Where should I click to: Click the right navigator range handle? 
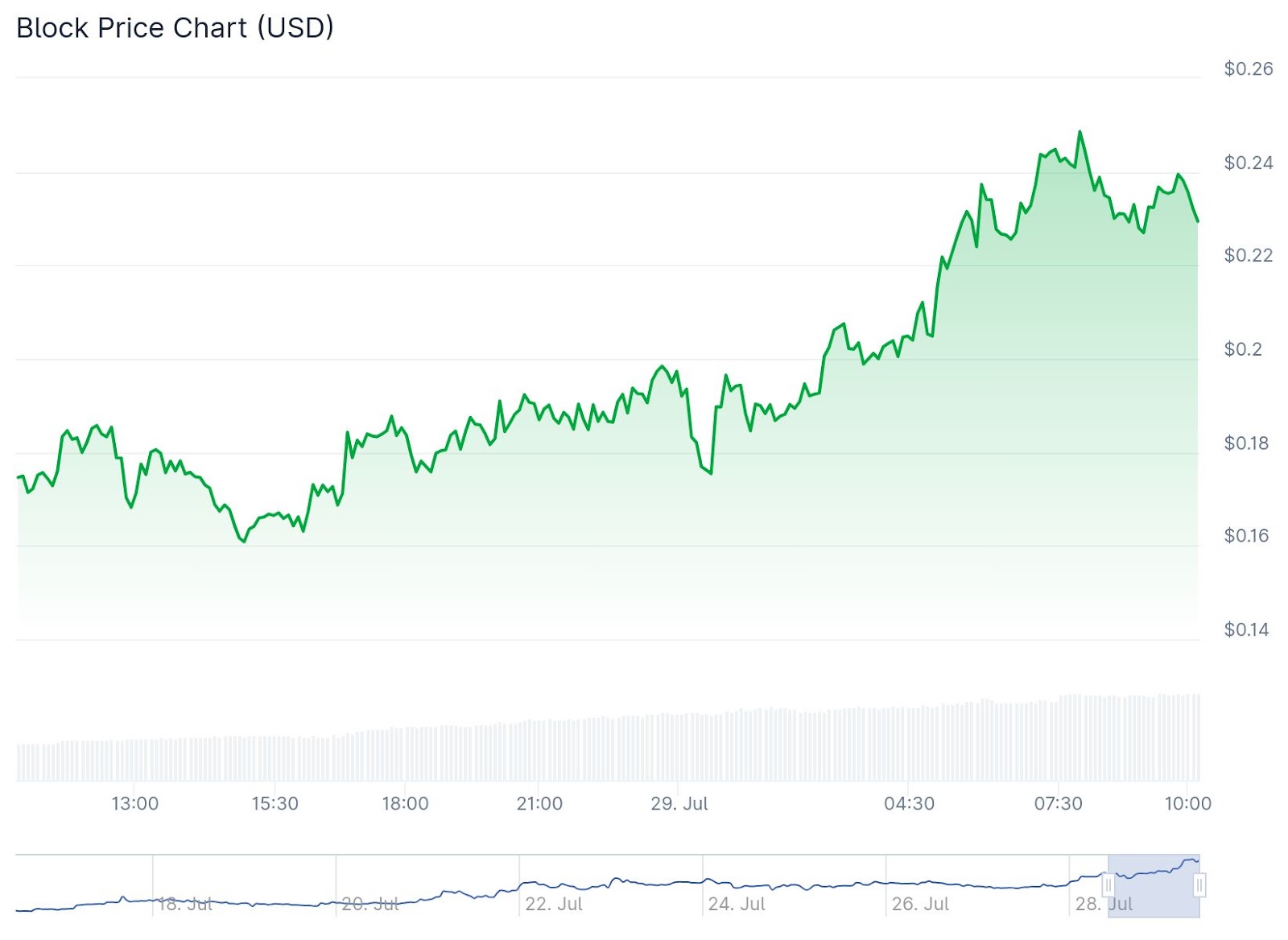pos(1199,885)
